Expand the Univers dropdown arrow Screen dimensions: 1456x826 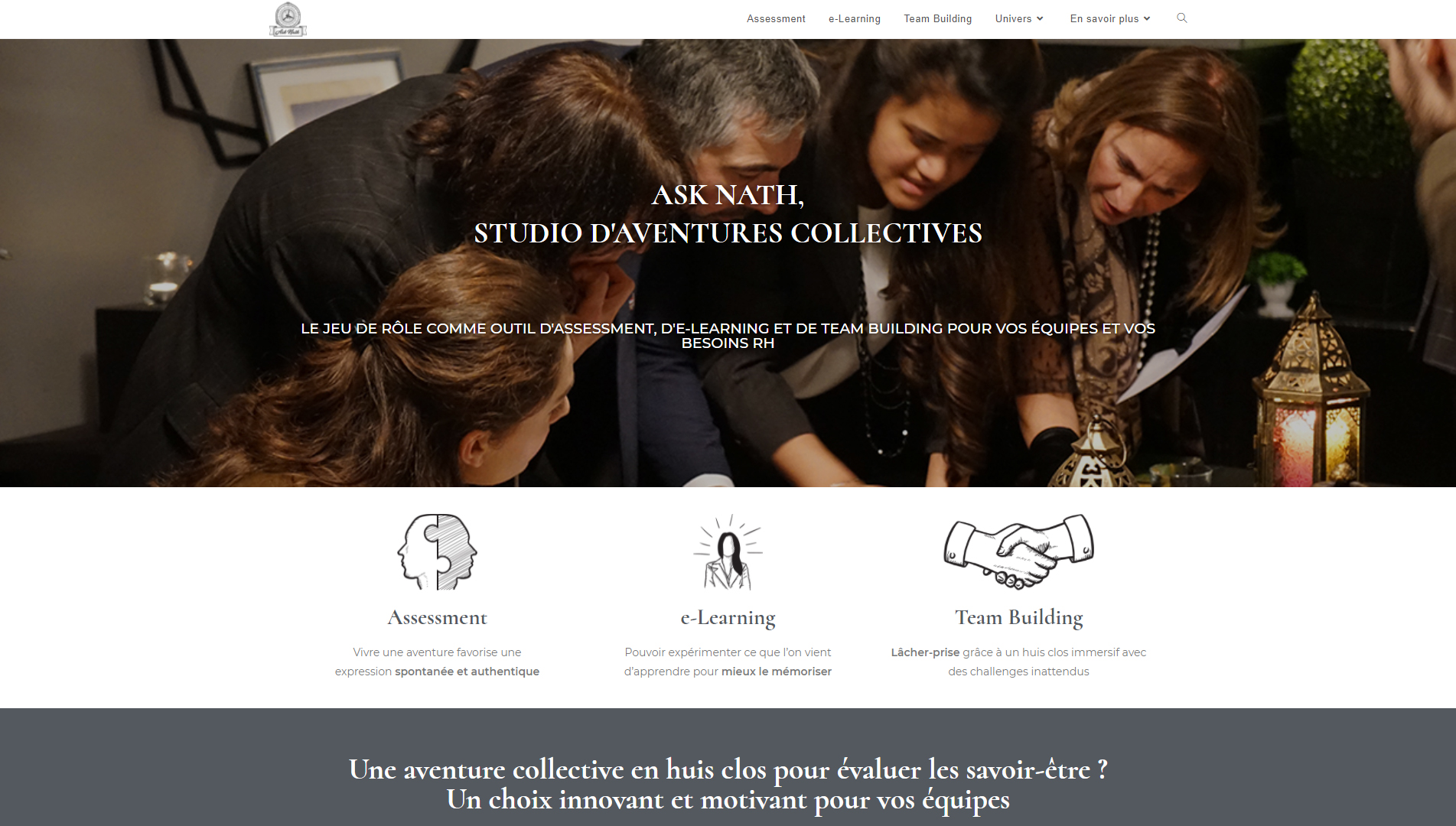coord(1040,19)
